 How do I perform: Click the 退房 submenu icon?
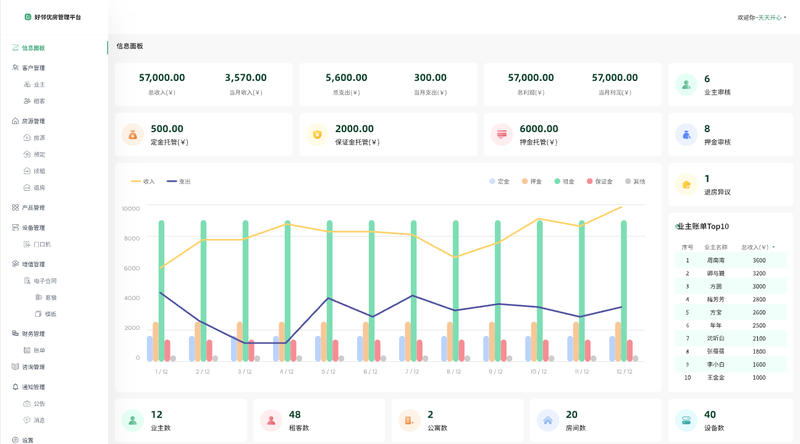click(x=27, y=187)
